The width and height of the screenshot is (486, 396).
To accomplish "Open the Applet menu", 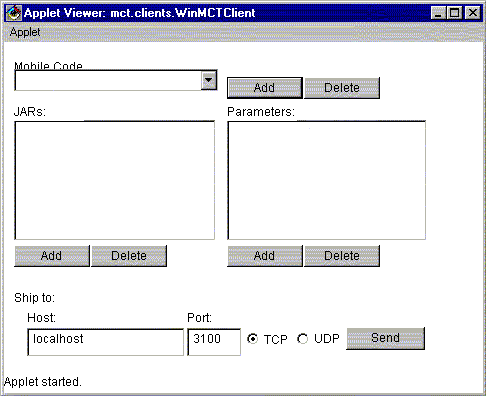I will (25, 32).
